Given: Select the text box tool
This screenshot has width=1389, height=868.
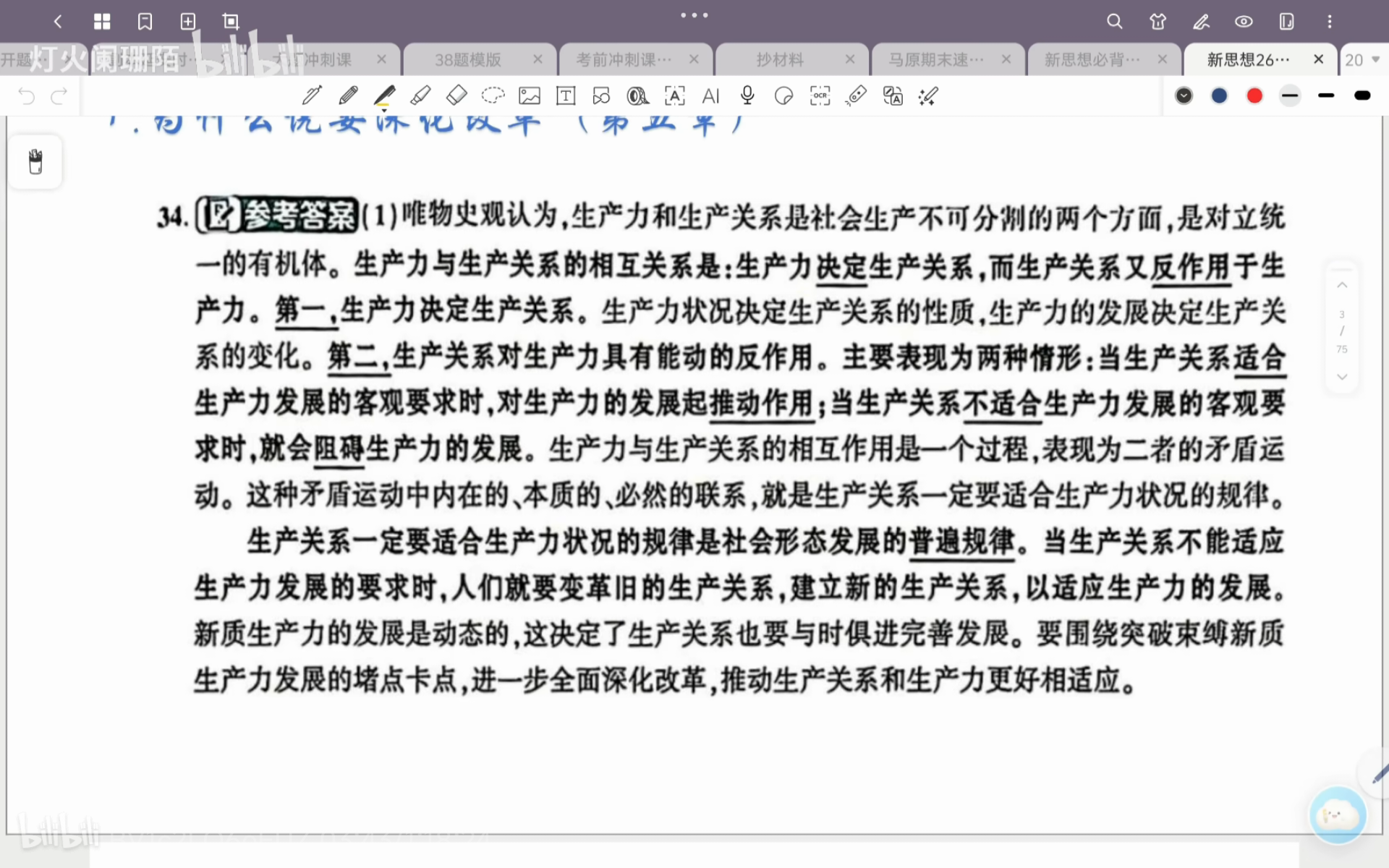Looking at the screenshot, I should pyautogui.click(x=566, y=95).
